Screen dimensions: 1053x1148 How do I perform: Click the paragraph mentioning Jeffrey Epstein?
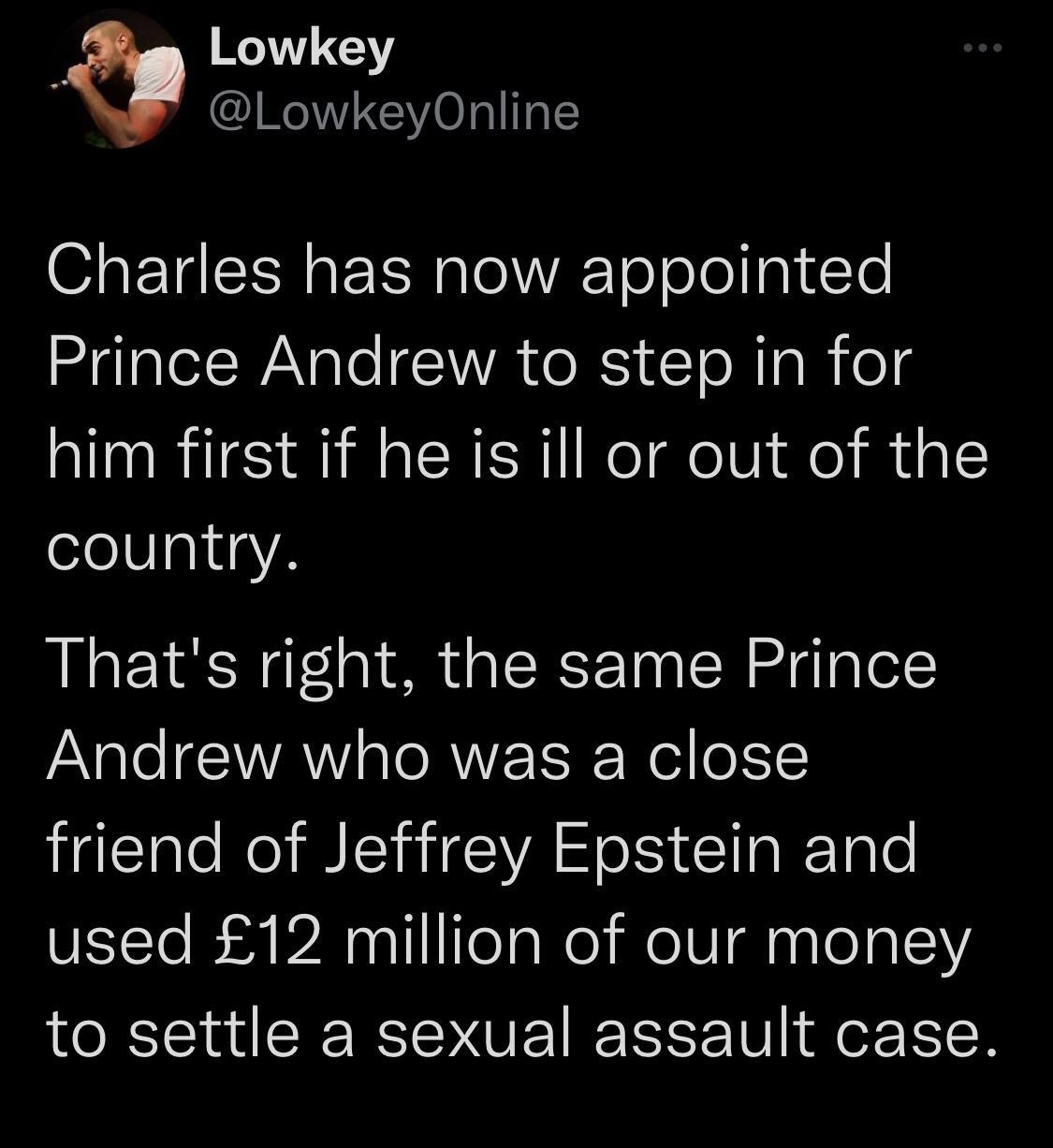480,846
